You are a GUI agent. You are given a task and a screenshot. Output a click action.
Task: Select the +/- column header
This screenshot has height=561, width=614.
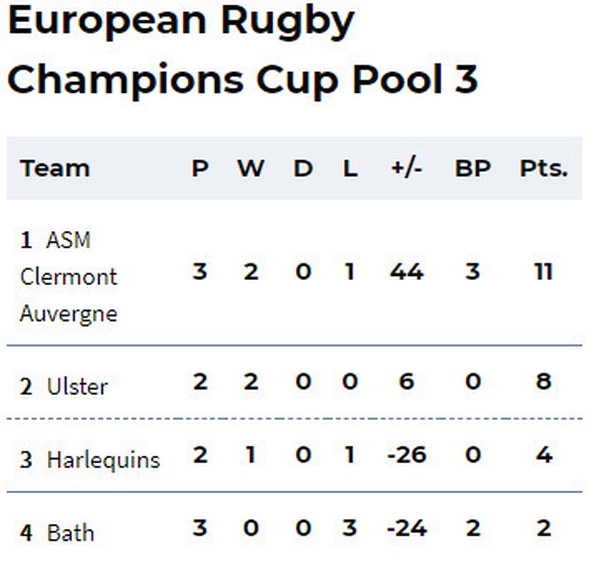[406, 168]
